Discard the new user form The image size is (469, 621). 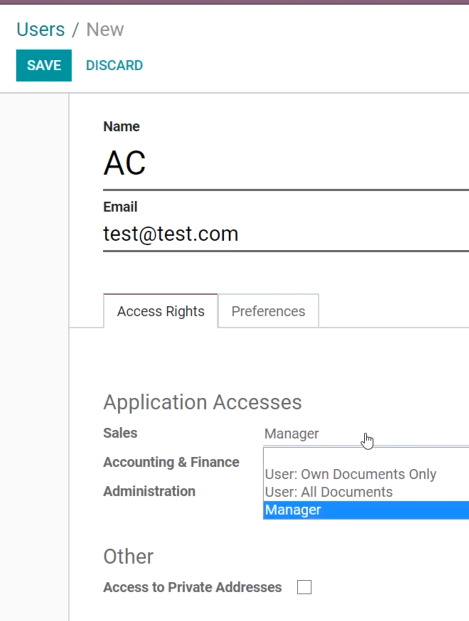pos(114,65)
